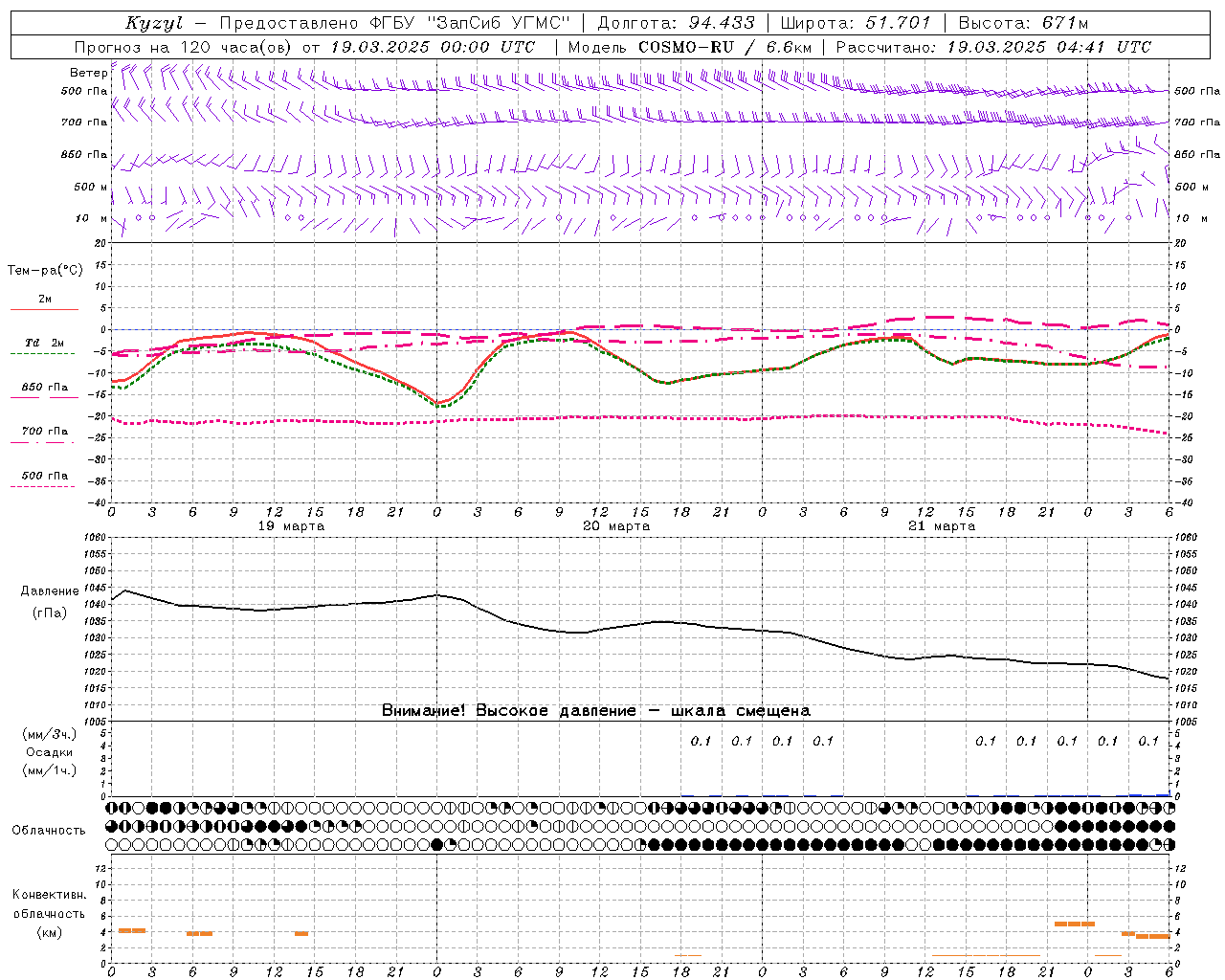
Task: Click the 20 марта date label
Action: 616,526
